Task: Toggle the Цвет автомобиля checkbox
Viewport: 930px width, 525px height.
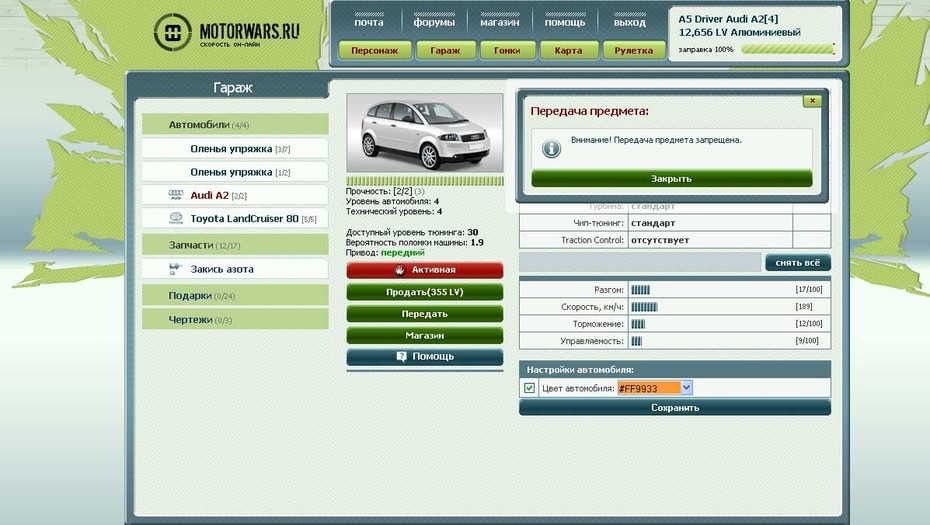Action: [529, 388]
